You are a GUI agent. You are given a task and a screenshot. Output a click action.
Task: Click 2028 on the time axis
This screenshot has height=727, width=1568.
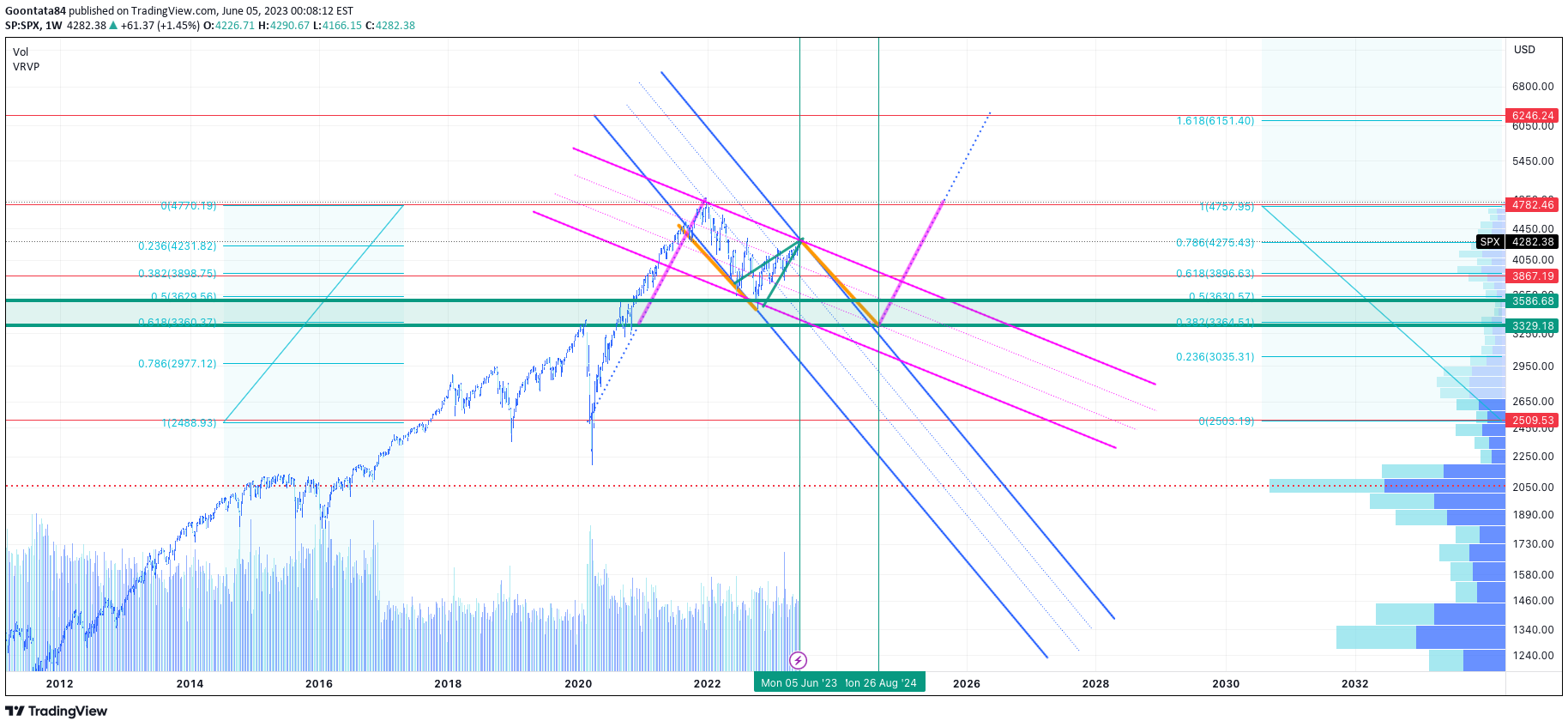click(x=1095, y=684)
